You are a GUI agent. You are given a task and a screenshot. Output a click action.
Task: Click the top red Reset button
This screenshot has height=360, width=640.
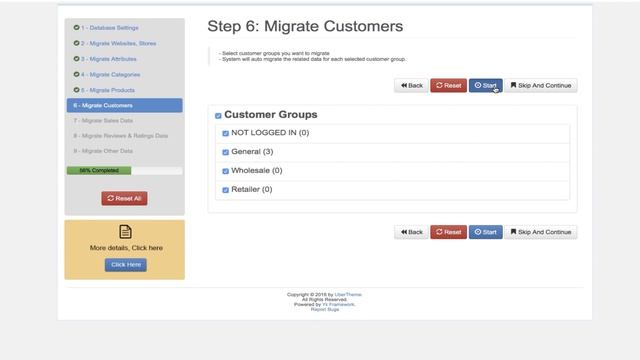coord(449,85)
